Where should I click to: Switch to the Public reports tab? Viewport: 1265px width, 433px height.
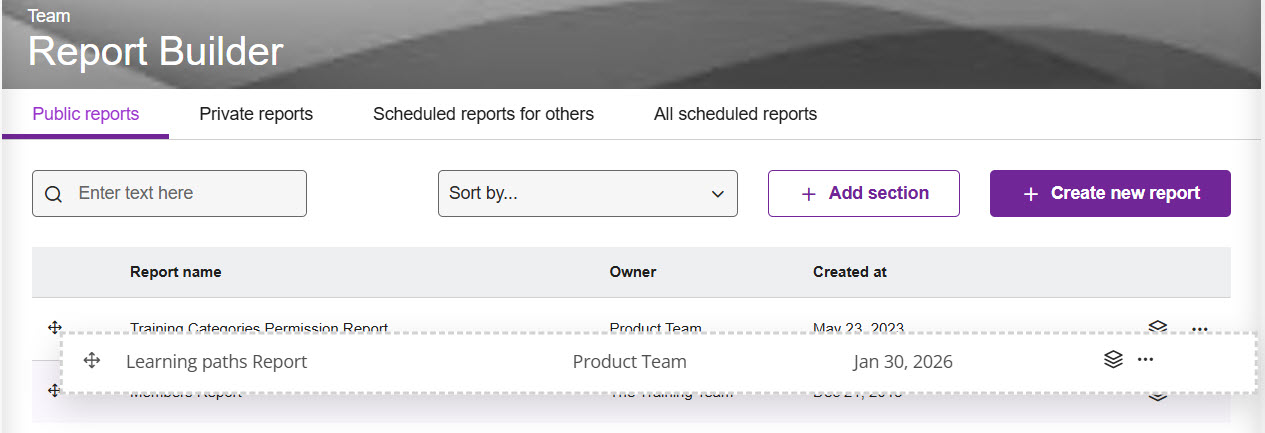pos(85,114)
